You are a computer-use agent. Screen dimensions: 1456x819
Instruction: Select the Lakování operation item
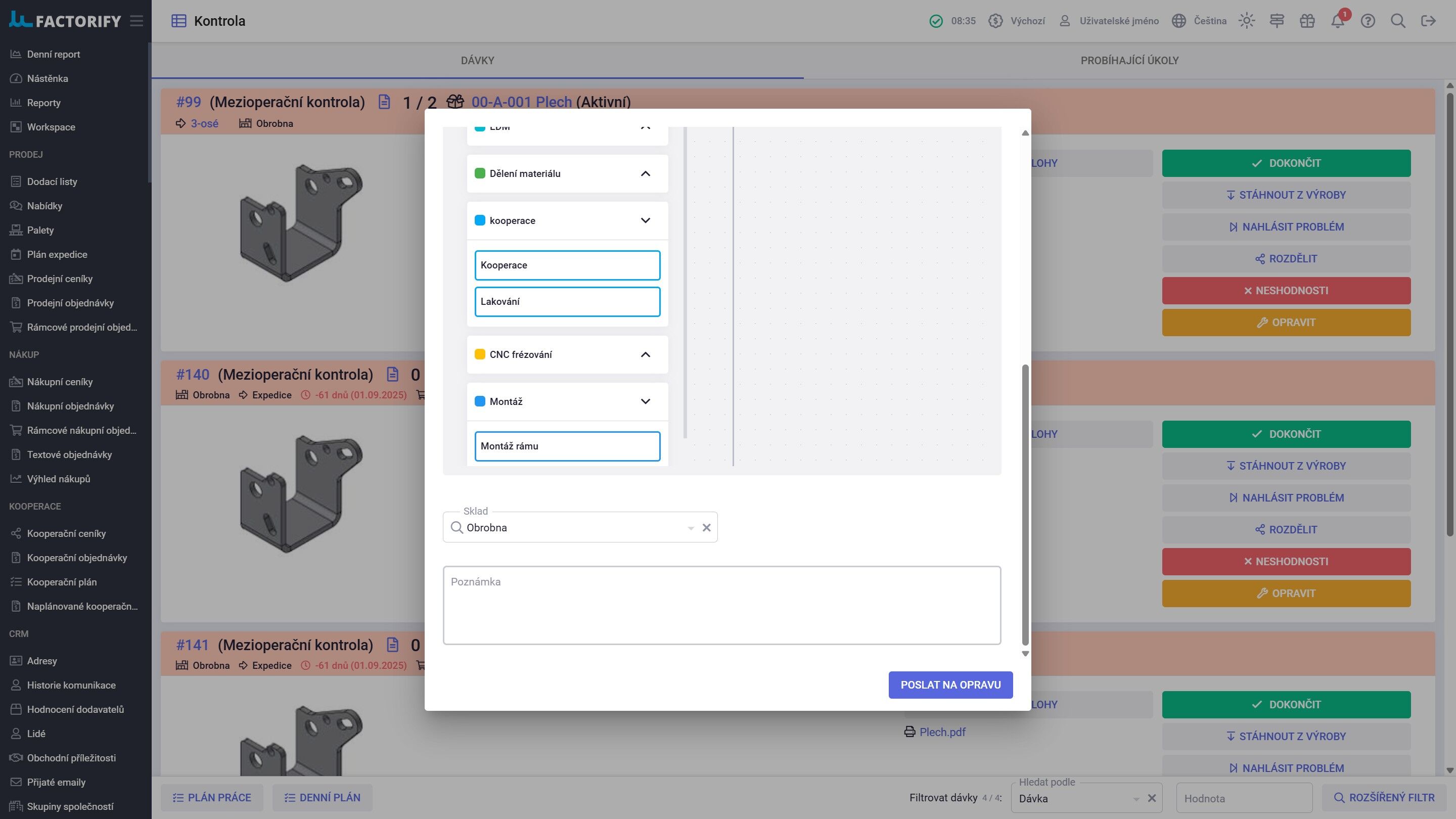tap(567, 302)
